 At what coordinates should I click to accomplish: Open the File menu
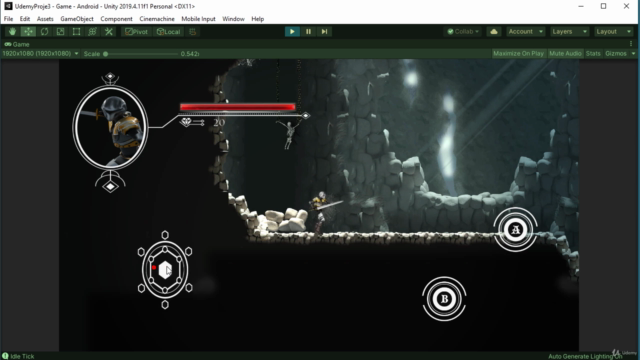[8, 19]
